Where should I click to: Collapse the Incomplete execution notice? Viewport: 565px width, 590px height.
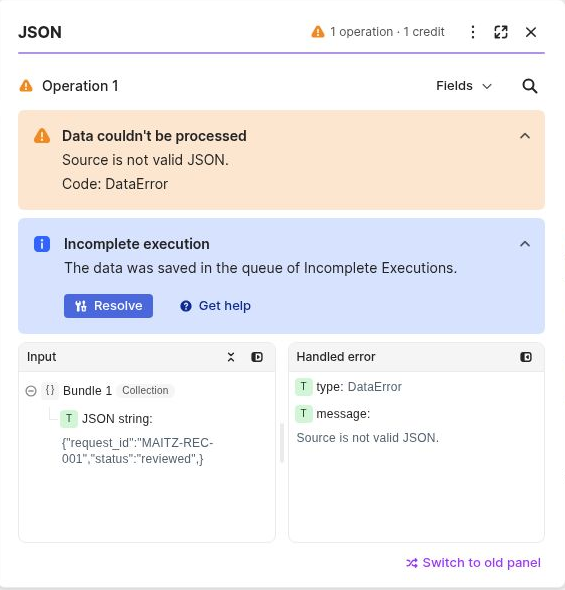click(525, 244)
